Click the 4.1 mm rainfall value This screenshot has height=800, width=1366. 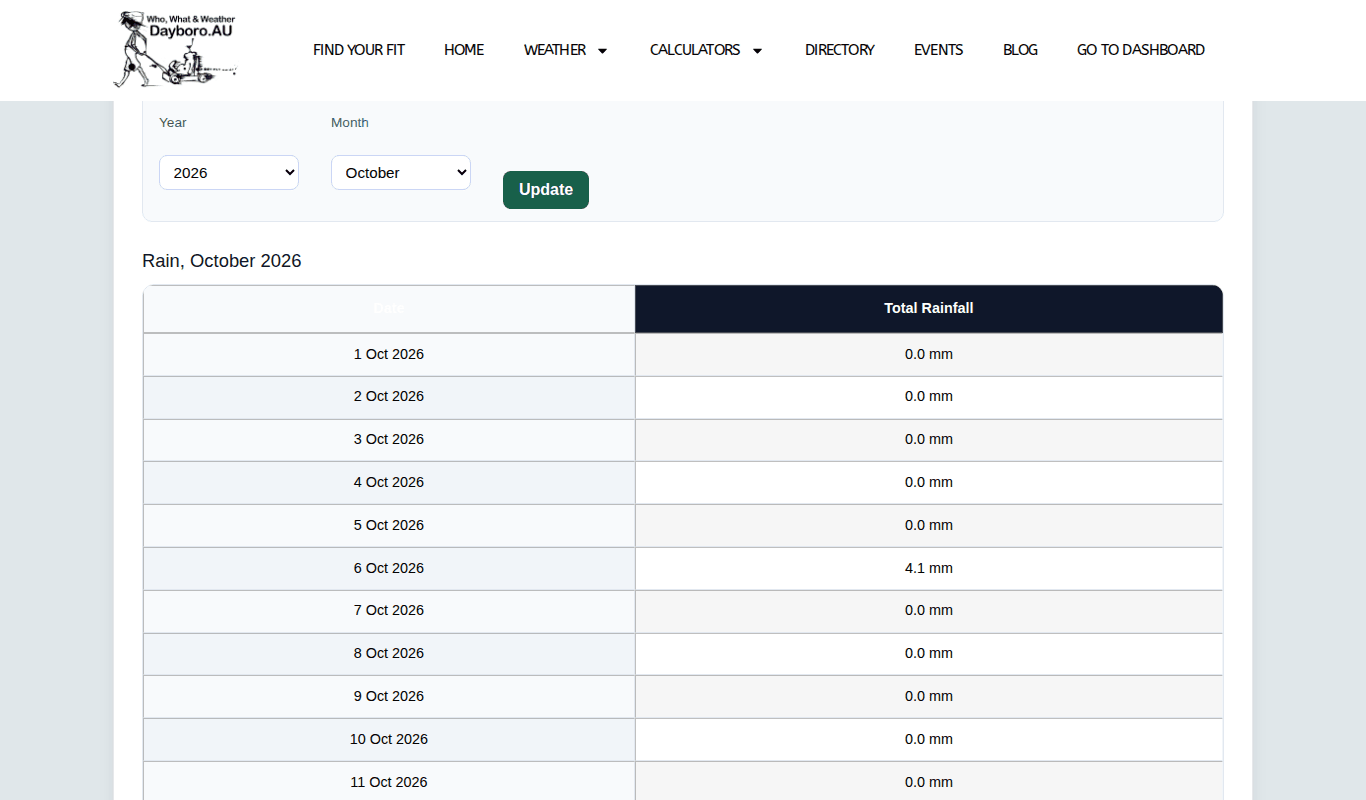pyautogui.click(x=929, y=569)
